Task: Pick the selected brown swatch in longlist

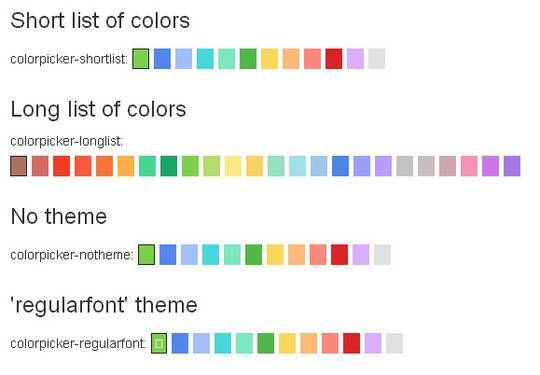Action: point(19,166)
